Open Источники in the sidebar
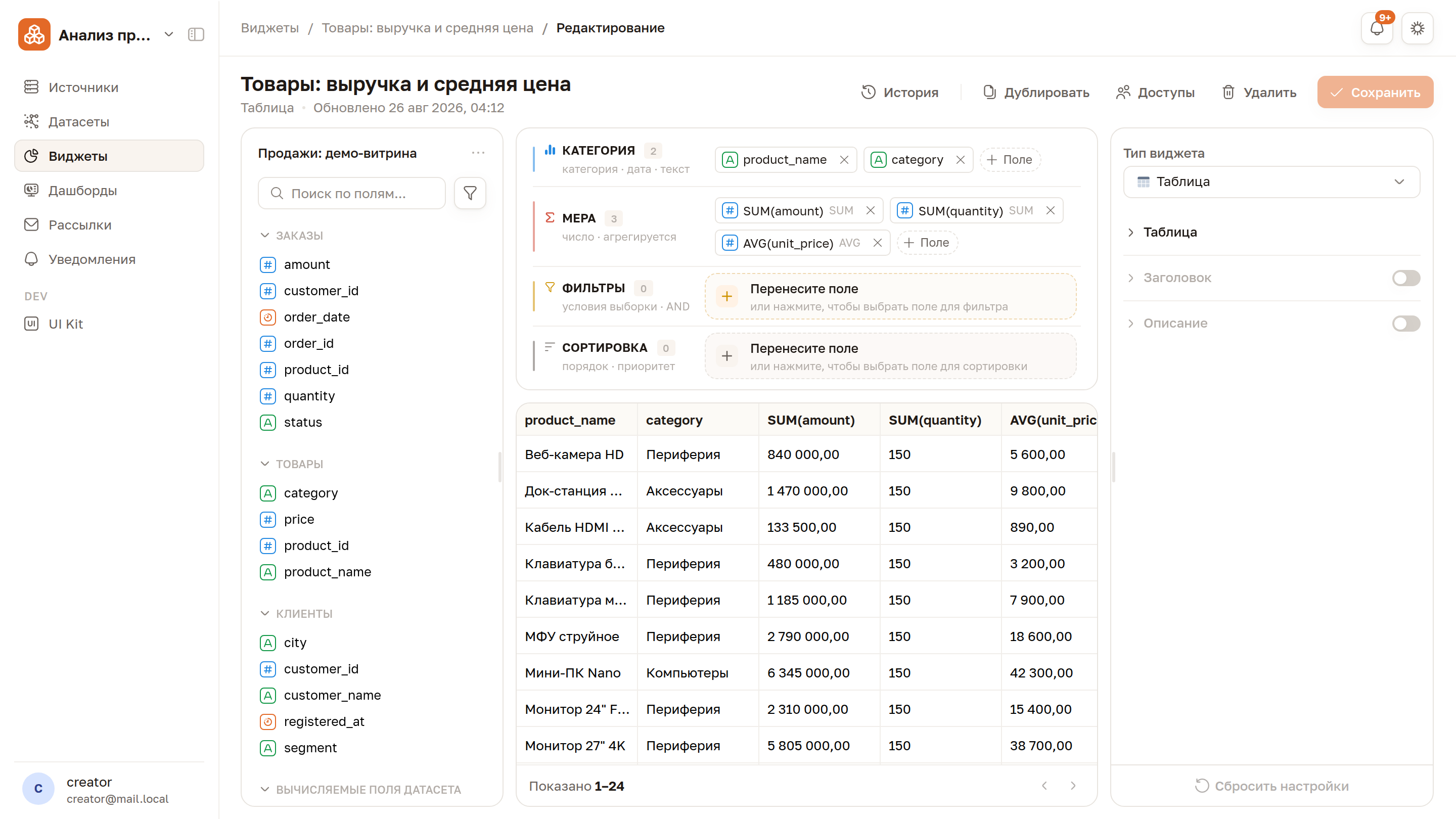 coord(109,87)
